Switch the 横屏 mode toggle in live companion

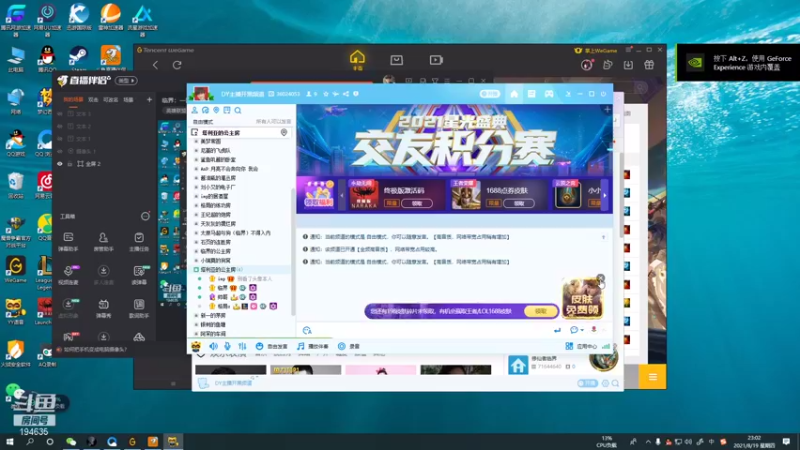pos(126,81)
